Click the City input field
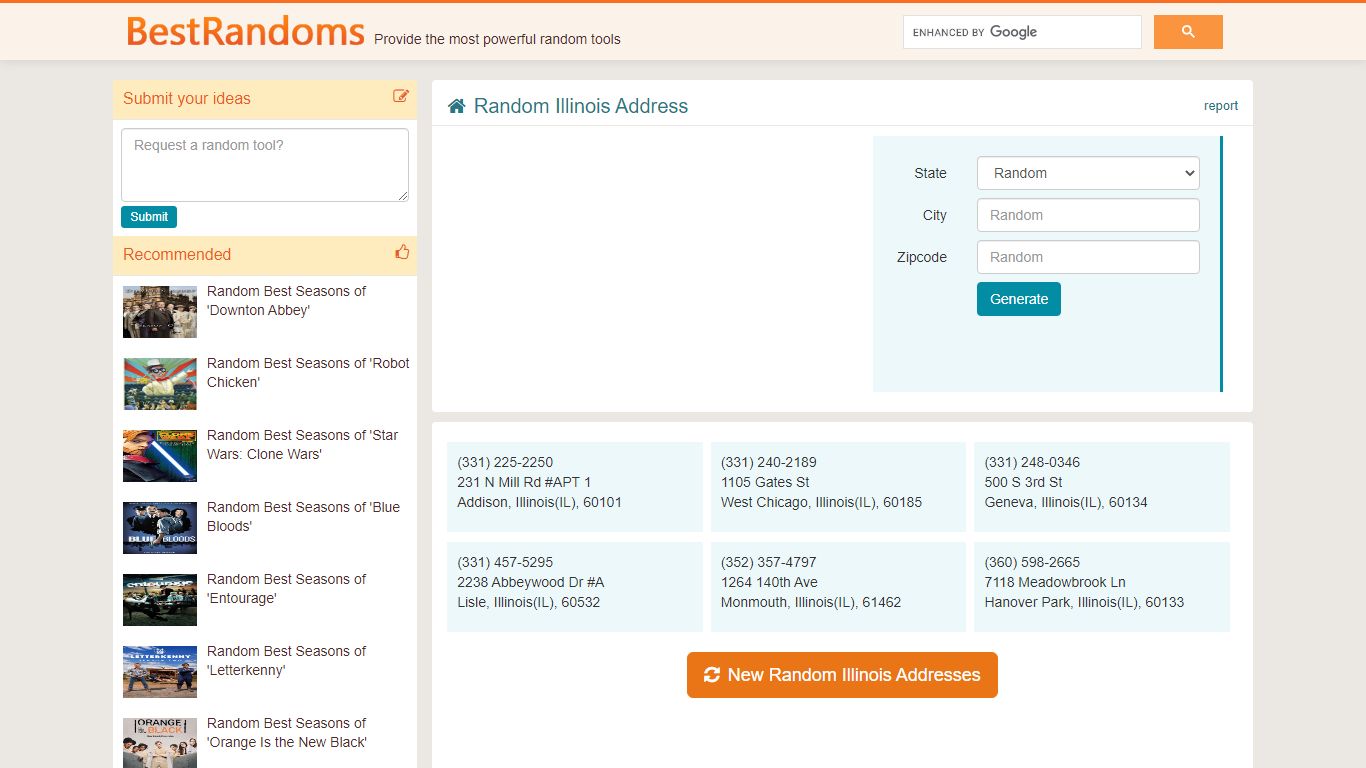1366x768 pixels. [1088, 215]
